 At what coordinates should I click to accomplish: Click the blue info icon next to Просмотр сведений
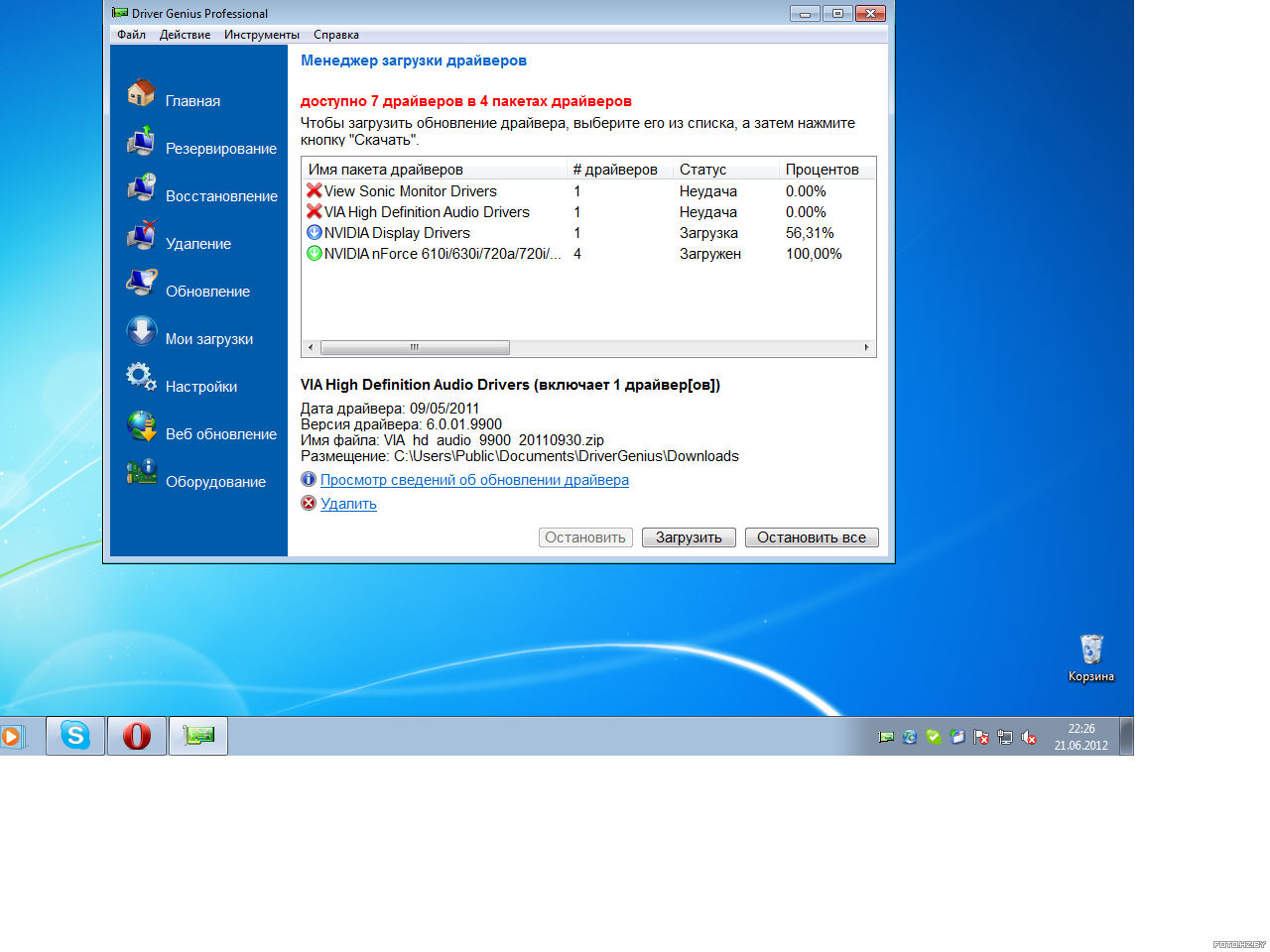tap(309, 479)
